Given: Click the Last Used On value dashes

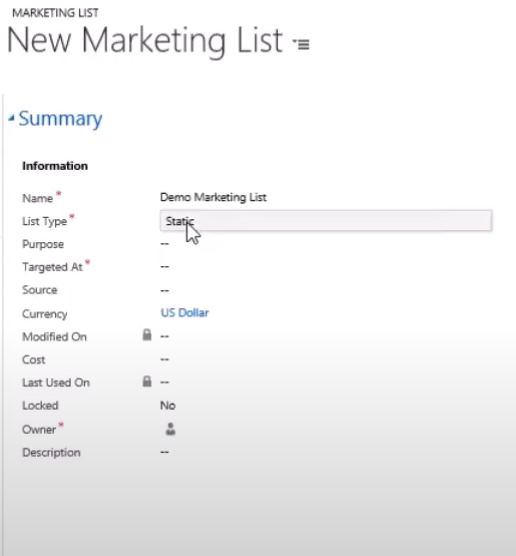Looking at the screenshot, I should [x=165, y=382].
